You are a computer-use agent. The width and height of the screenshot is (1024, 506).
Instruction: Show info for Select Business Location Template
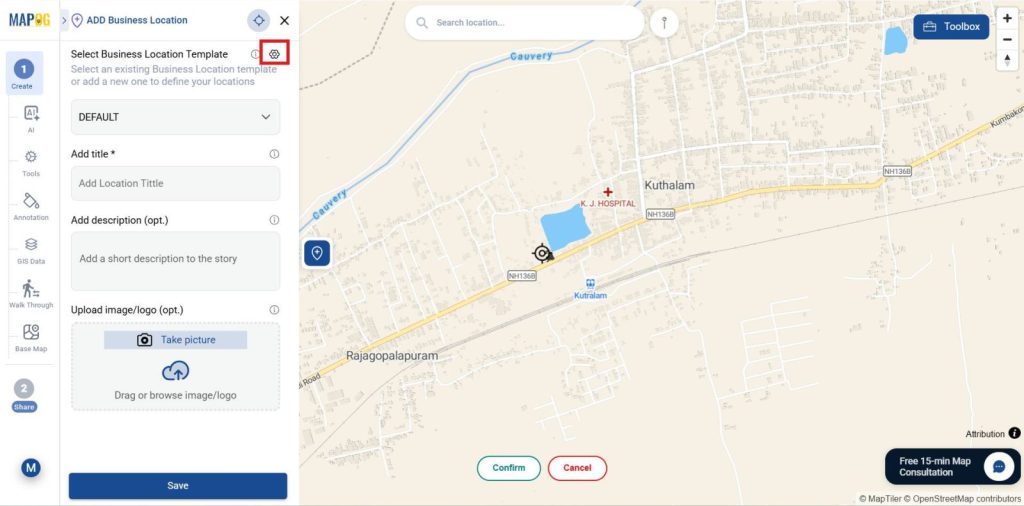point(255,54)
